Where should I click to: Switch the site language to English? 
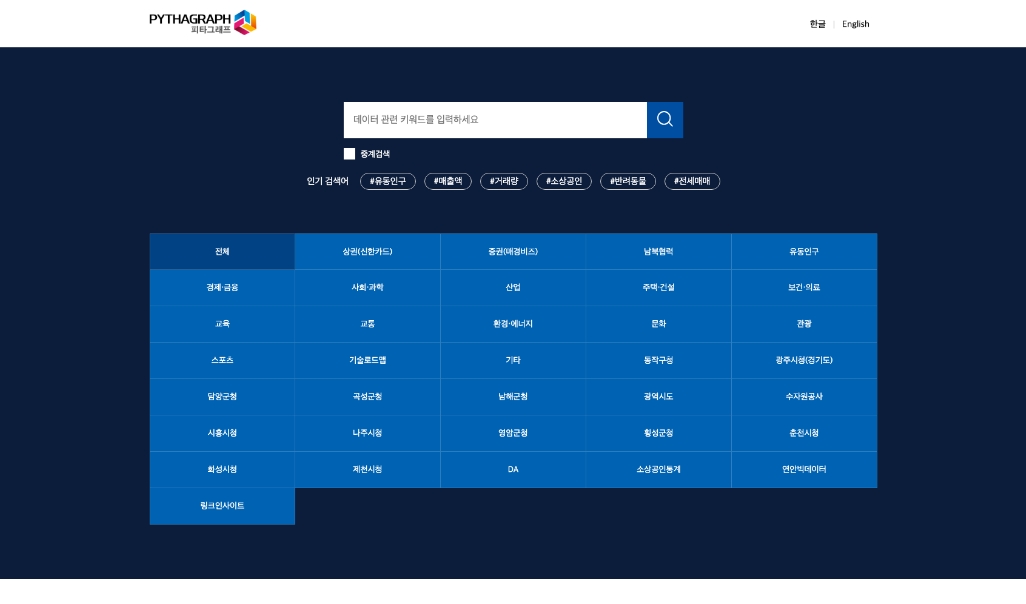(x=855, y=23)
